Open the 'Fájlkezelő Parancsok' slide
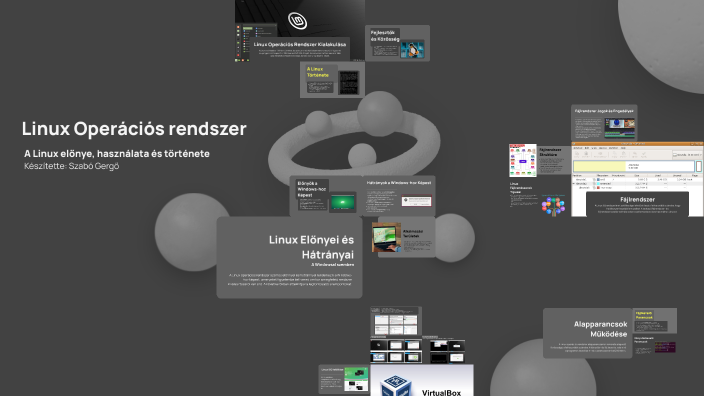Screen dimensions: 704x396 [x=655, y=321]
